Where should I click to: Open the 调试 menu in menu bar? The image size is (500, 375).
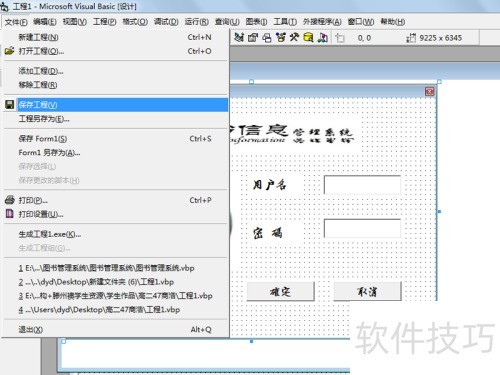pyautogui.click(x=166, y=22)
